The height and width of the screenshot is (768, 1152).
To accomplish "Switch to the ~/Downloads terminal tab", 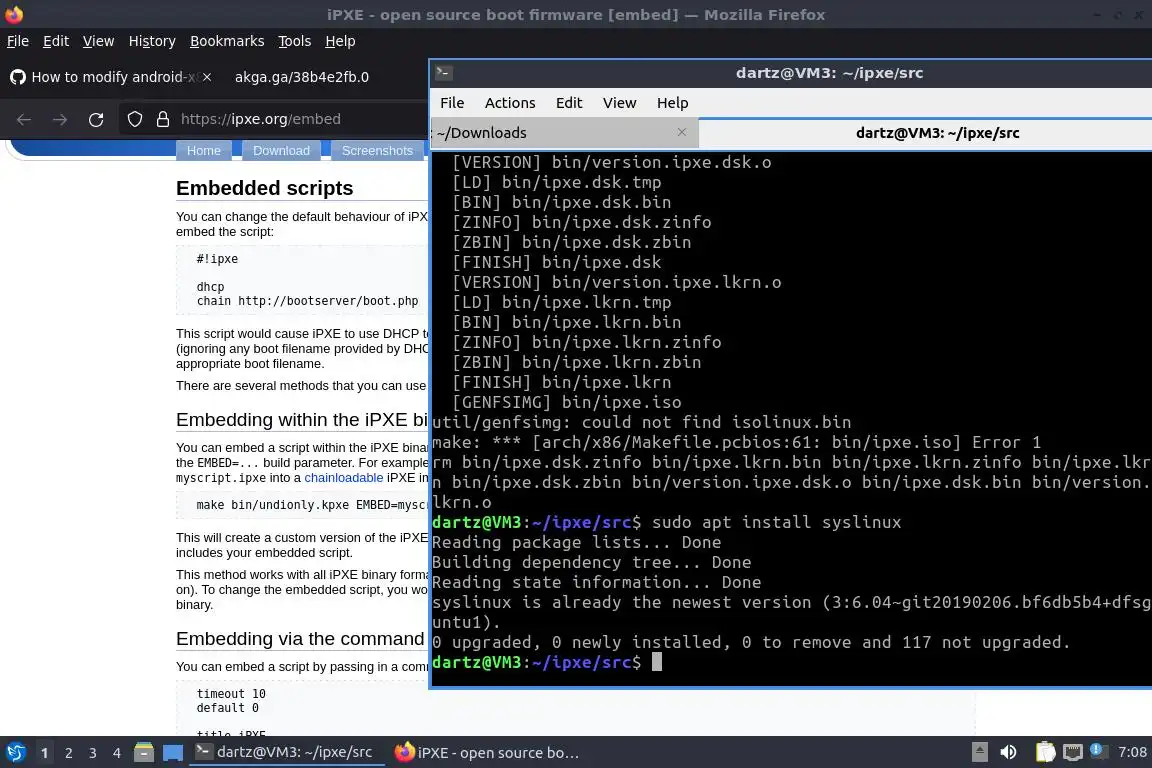I will [x=564, y=133].
